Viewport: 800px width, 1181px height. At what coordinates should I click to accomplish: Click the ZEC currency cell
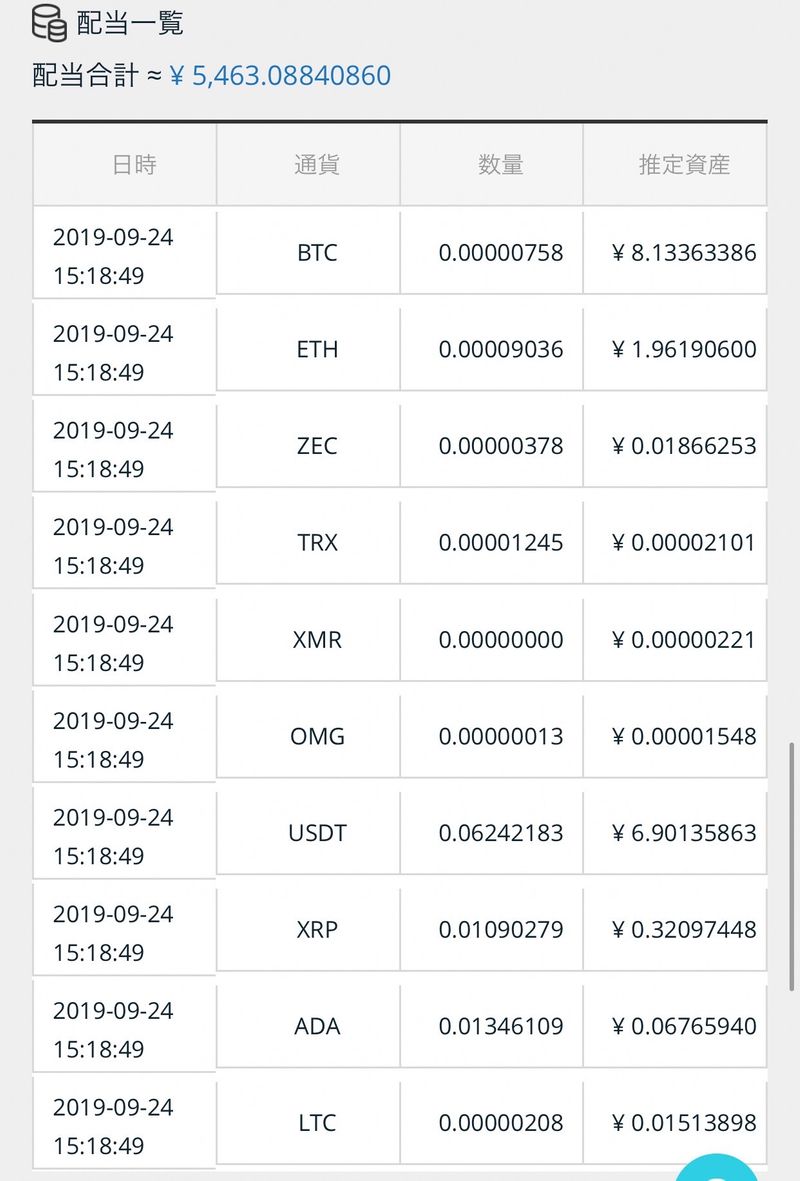[x=317, y=446]
